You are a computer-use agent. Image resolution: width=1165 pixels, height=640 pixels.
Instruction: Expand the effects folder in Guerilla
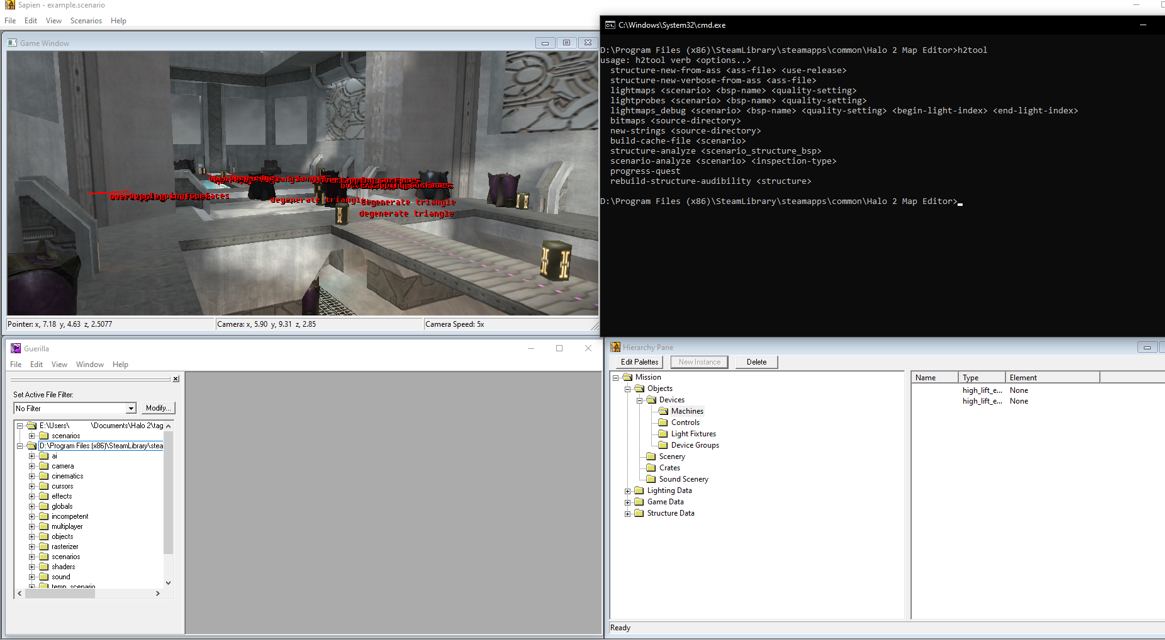[x=32, y=497]
